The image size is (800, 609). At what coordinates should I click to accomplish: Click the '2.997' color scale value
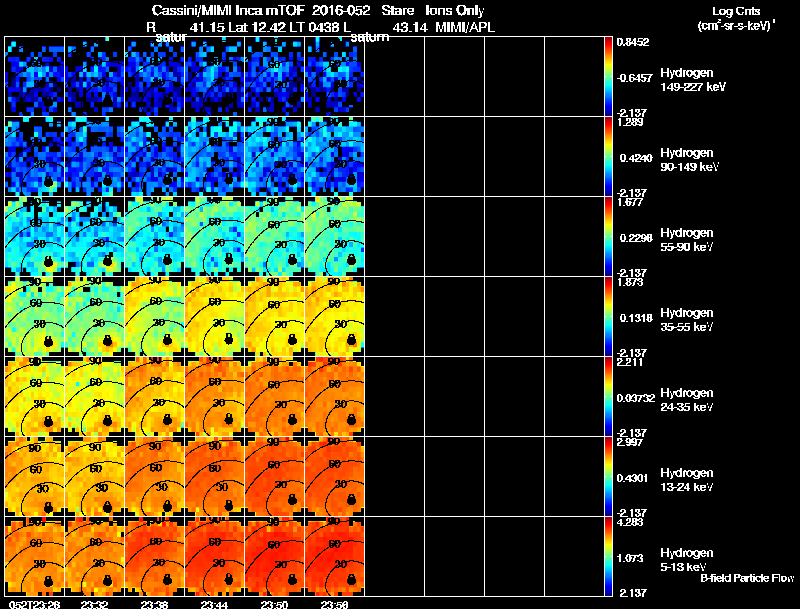pyautogui.click(x=630, y=442)
